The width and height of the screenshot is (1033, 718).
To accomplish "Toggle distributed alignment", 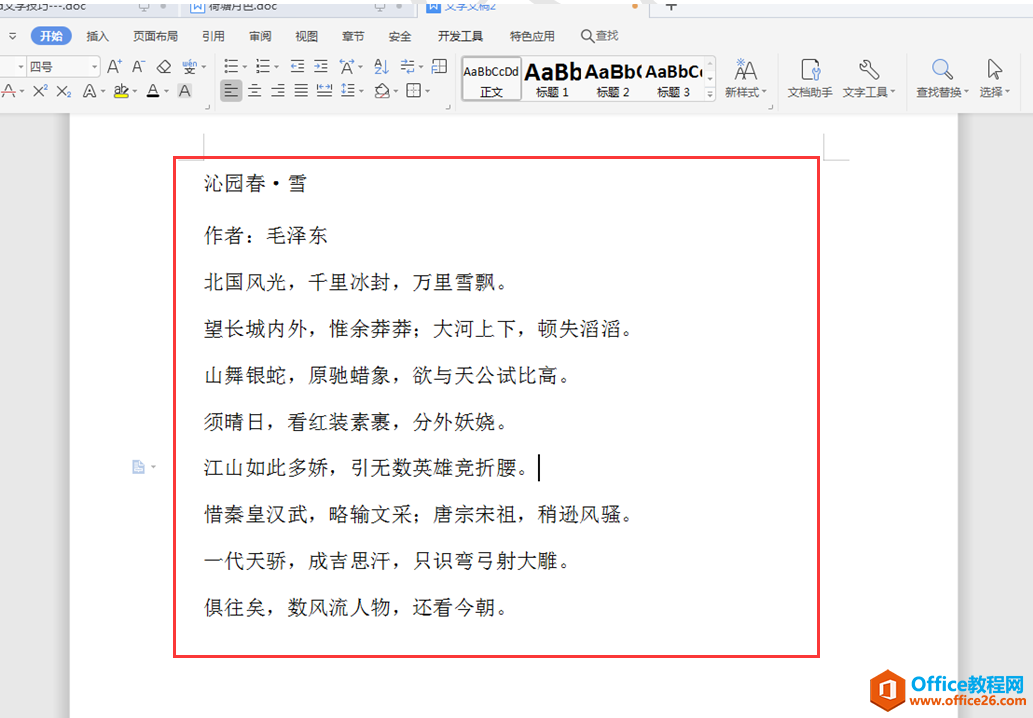I will [324, 91].
